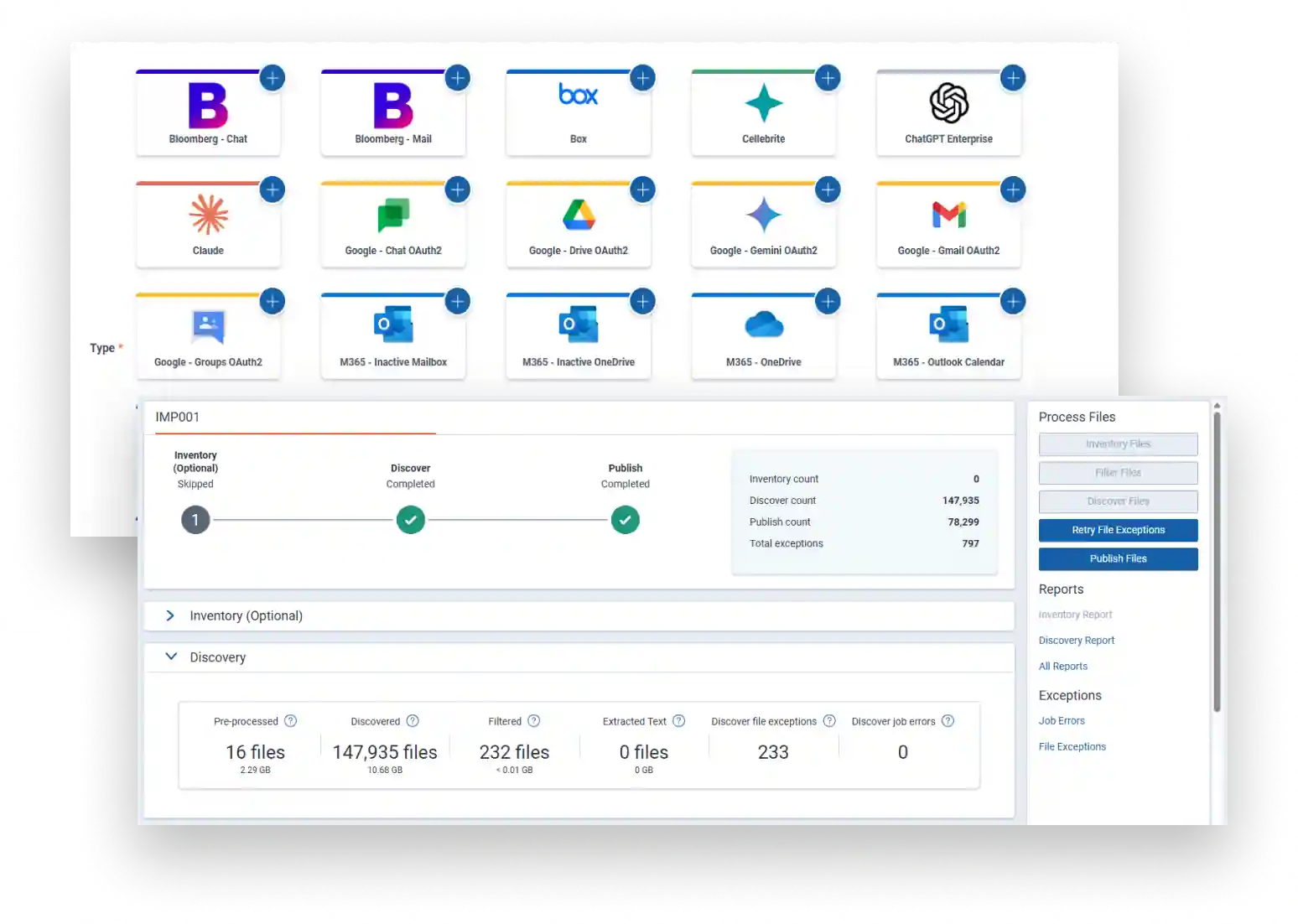Click the 233 discover file exceptions count
This screenshot has width=1298, height=924.
773,752
